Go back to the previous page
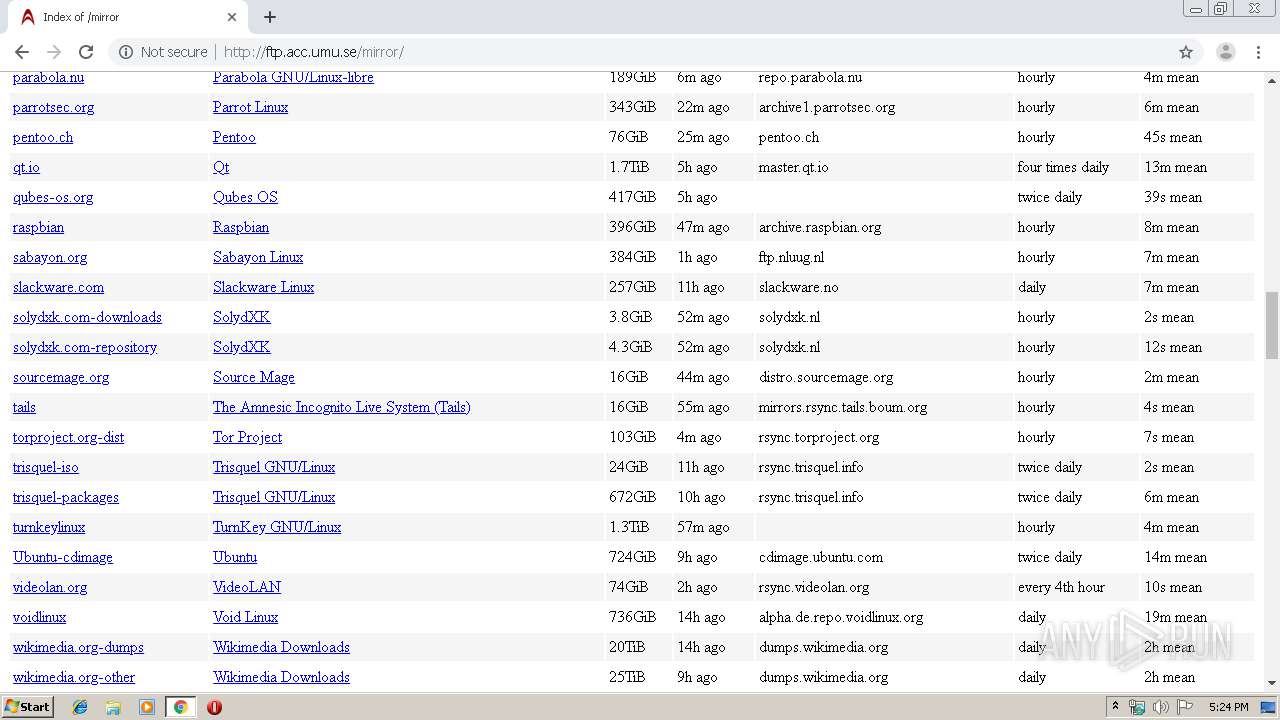The image size is (1280, 720). coord(22,52)
